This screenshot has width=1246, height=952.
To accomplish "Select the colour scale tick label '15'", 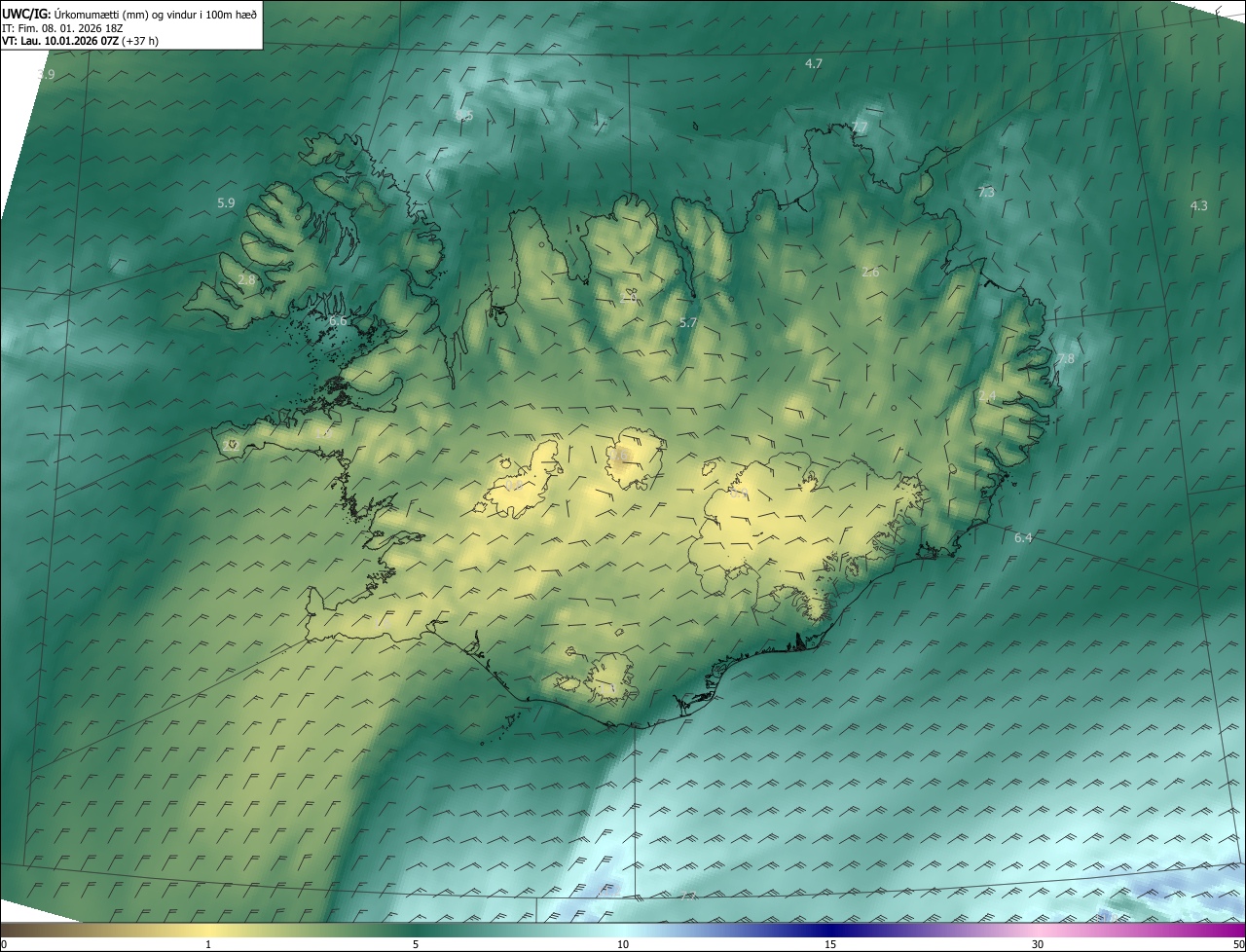I will 830,944.
